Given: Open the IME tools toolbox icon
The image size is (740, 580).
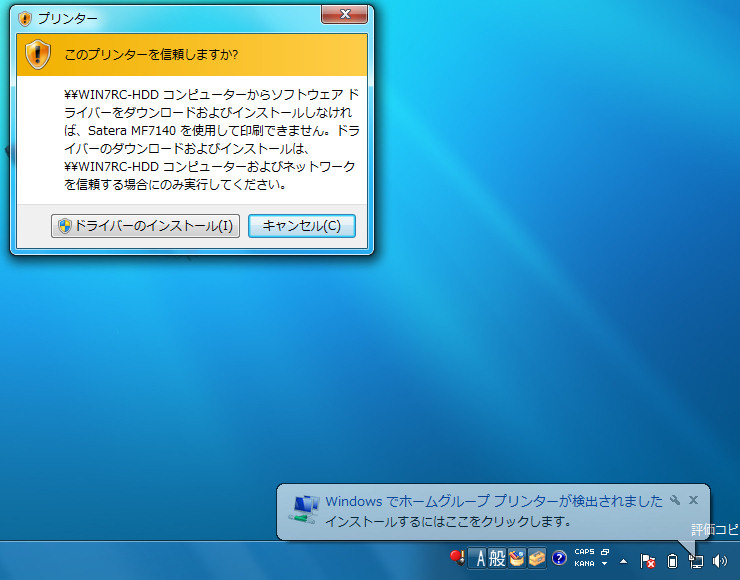Looking at the screenshot, I should tap(537, 559).
